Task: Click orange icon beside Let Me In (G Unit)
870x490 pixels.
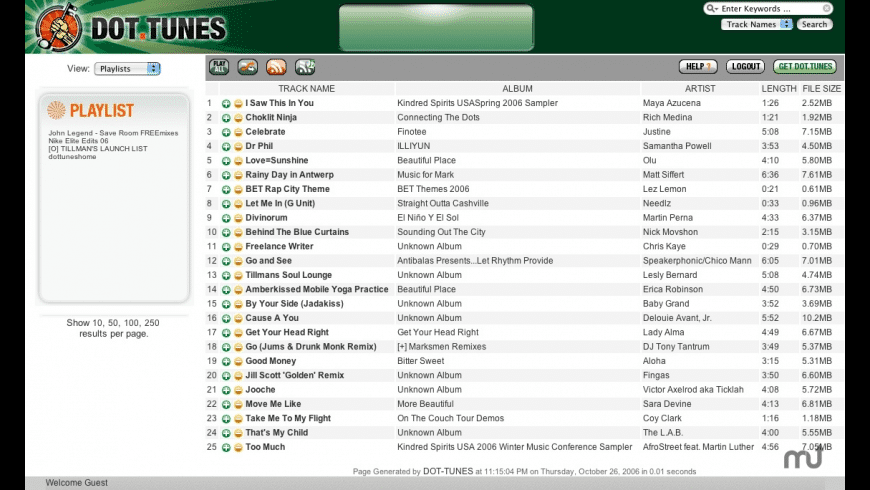Action: 238,204
